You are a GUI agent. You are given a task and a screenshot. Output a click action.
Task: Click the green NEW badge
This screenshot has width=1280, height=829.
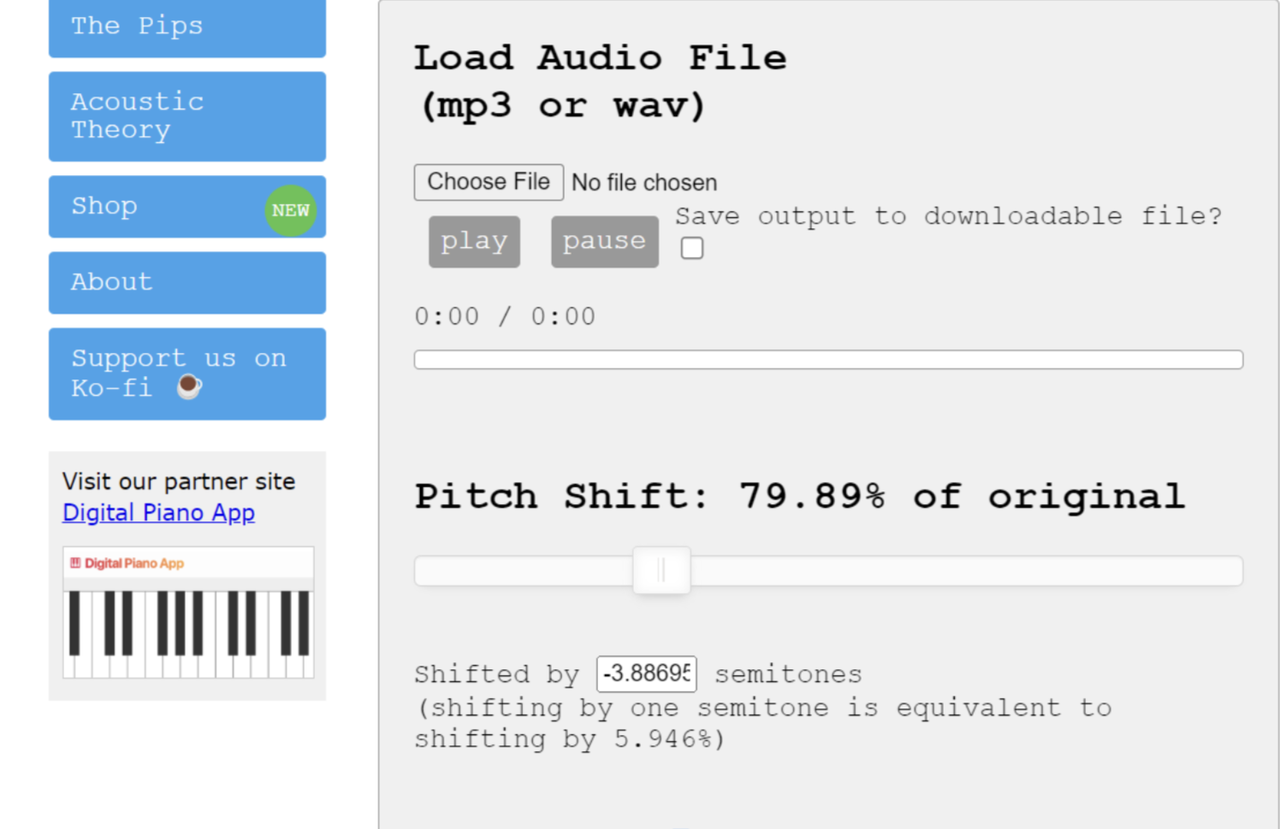[x=290, y=211]
